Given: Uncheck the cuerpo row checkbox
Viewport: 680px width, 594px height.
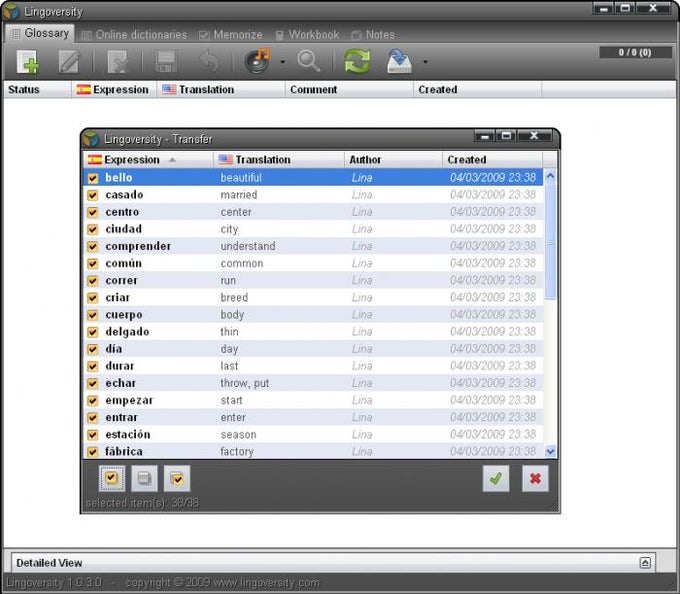Looking at the screenshot, I should pos(93,315).
